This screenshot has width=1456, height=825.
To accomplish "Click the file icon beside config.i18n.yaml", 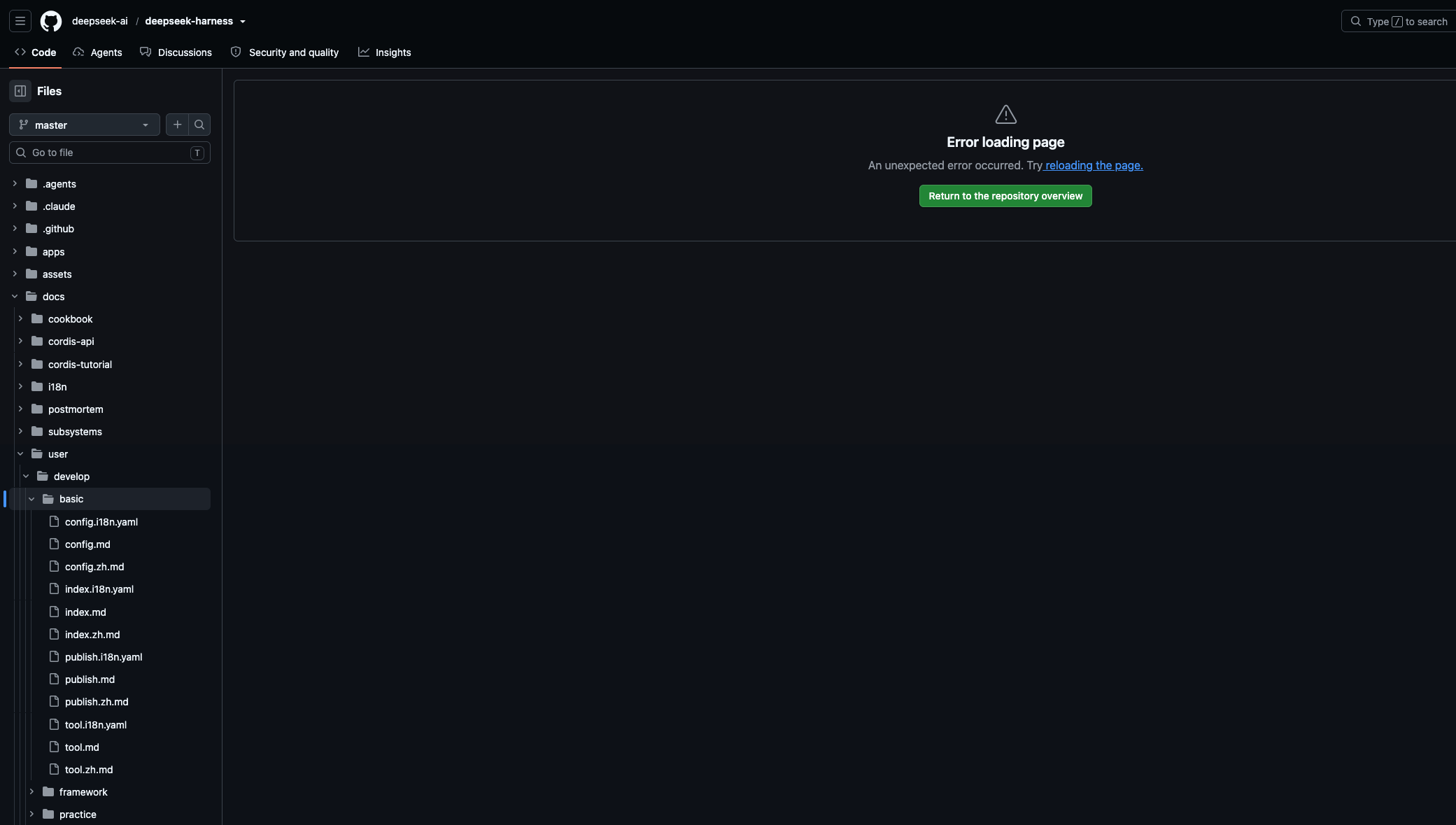I will pyautogui.click(x=54, y=521).
